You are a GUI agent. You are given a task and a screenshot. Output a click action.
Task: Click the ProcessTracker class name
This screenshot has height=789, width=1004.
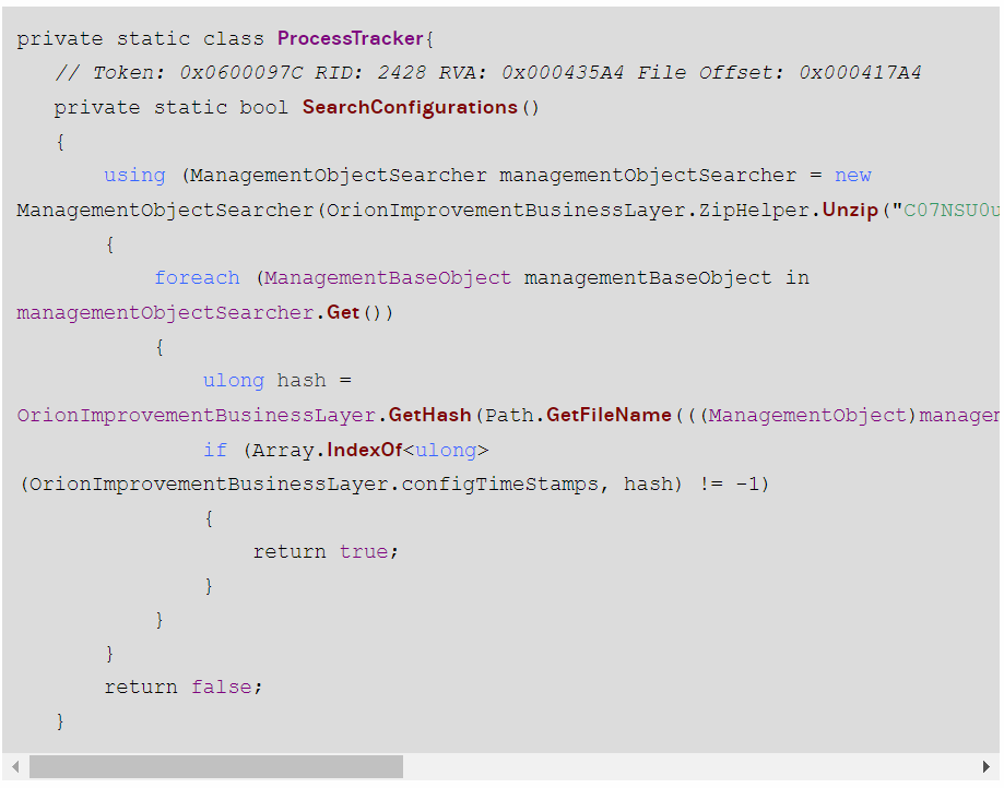point(350,39)
